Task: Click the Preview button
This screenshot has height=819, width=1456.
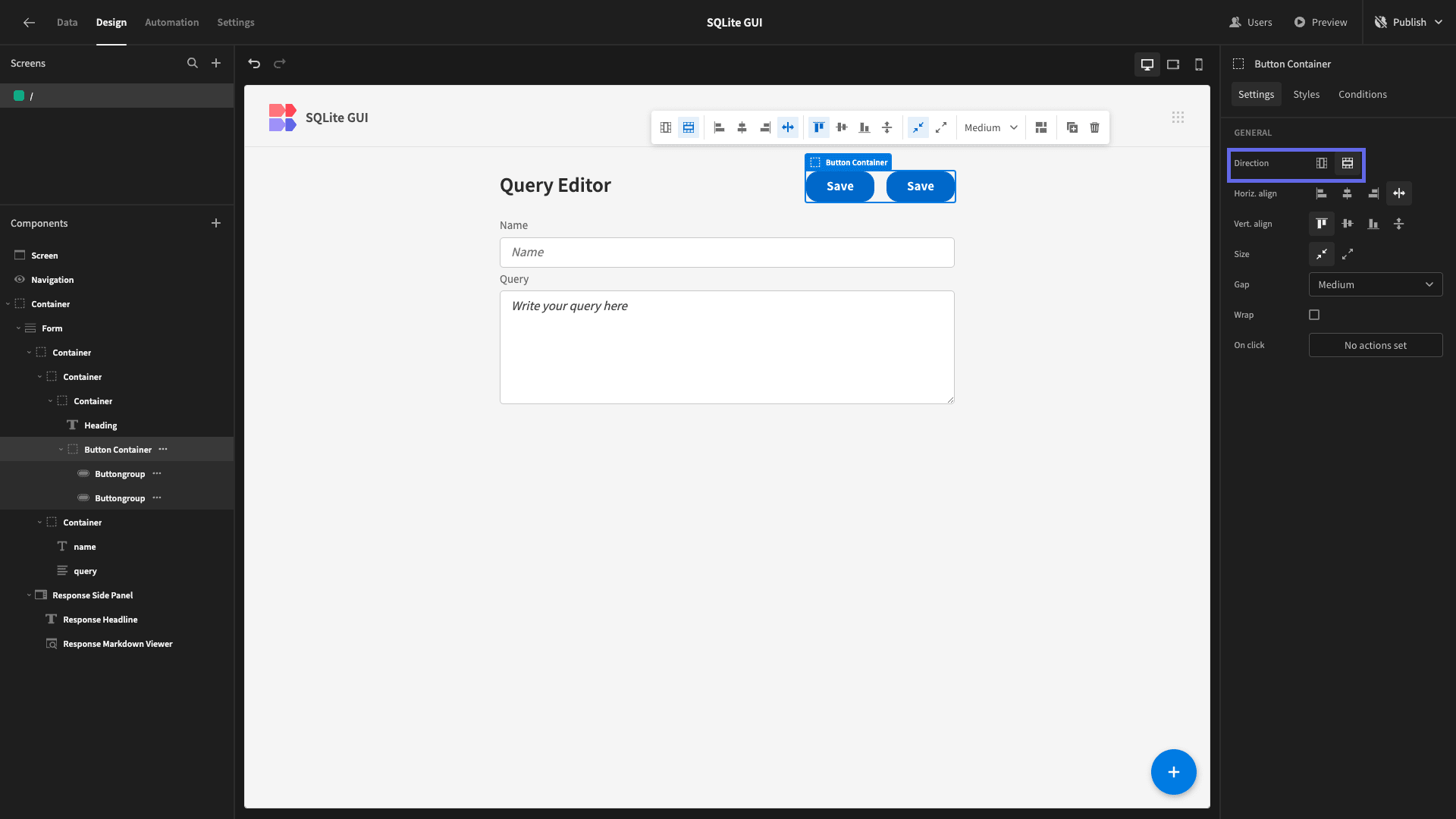Action: [x=1320, y=23]
